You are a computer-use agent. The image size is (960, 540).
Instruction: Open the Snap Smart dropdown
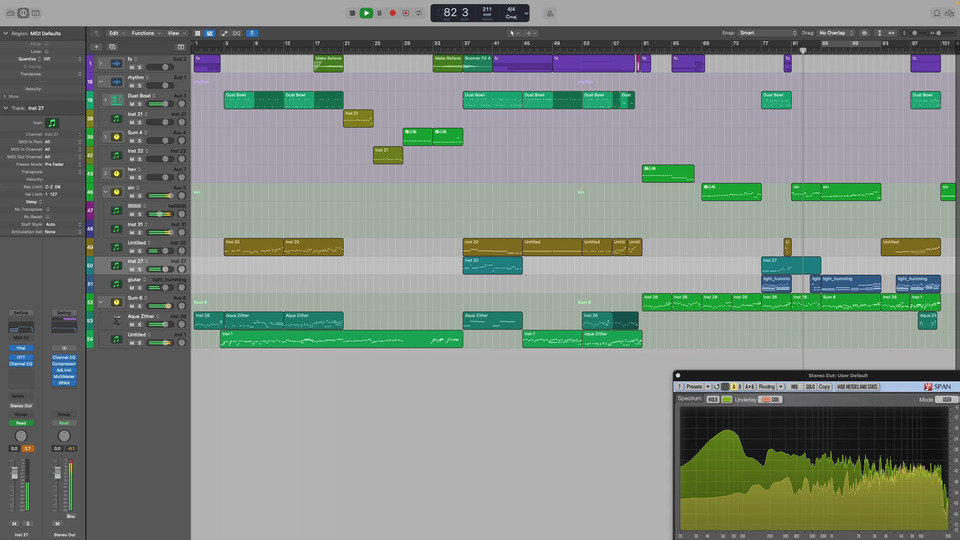[767, 33]
